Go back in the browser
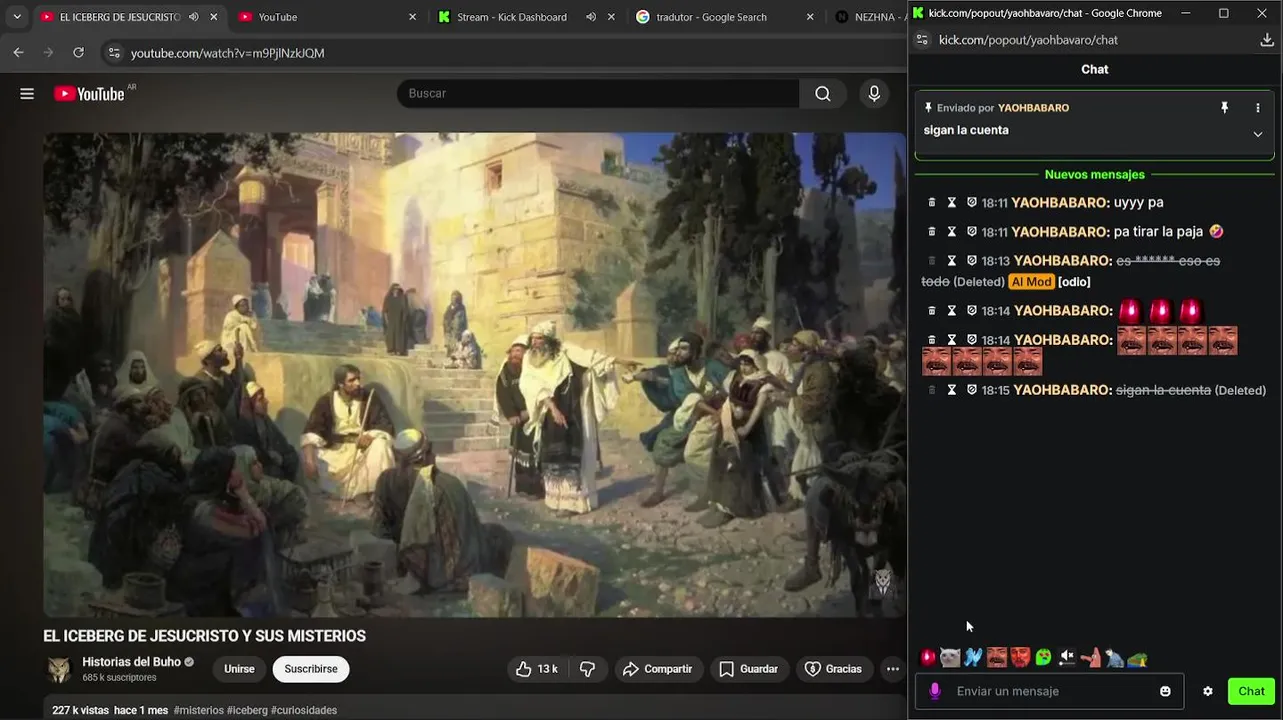The height and width of the screenshot is (720, 1283). point(18,53)
